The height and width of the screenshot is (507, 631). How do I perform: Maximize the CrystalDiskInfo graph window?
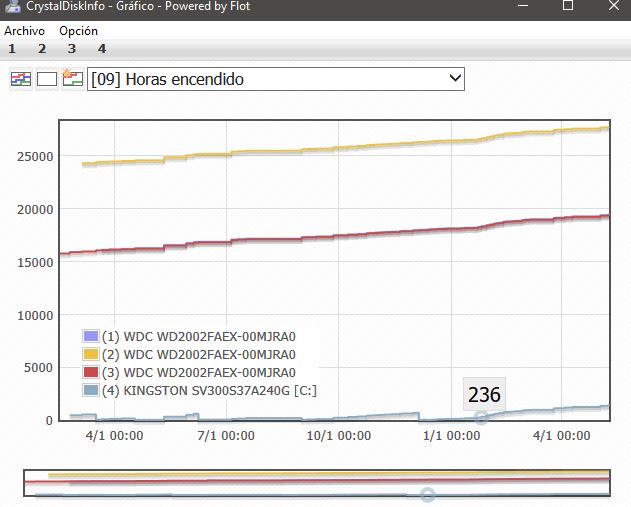(x=568, y=6)
